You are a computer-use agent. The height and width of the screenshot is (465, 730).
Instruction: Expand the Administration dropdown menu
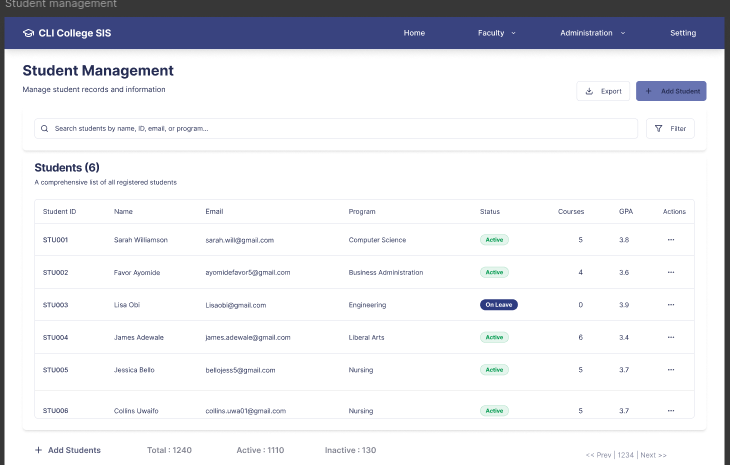(592, 33)
